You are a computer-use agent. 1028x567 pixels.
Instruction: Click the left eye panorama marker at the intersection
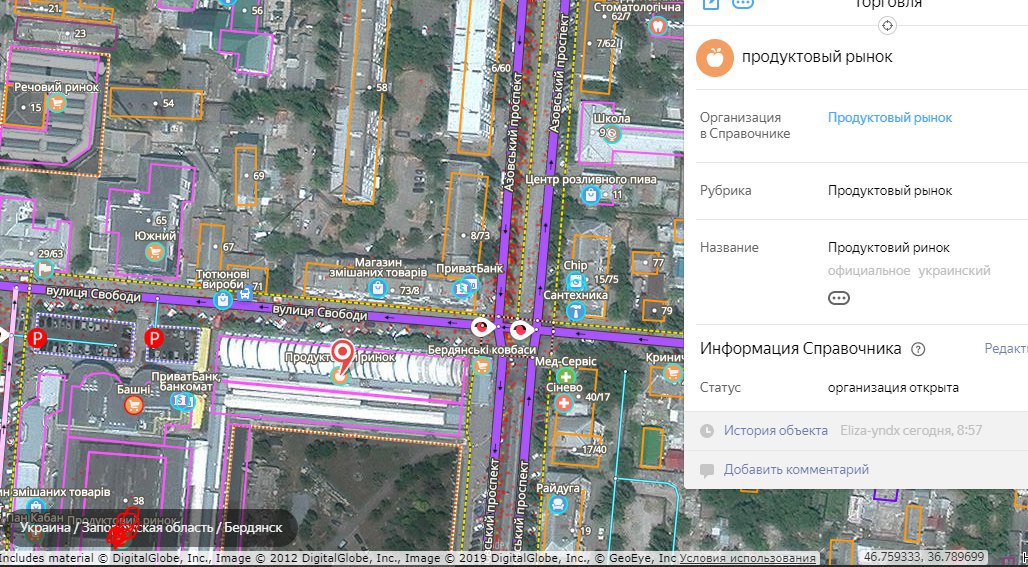coord(482,327)
